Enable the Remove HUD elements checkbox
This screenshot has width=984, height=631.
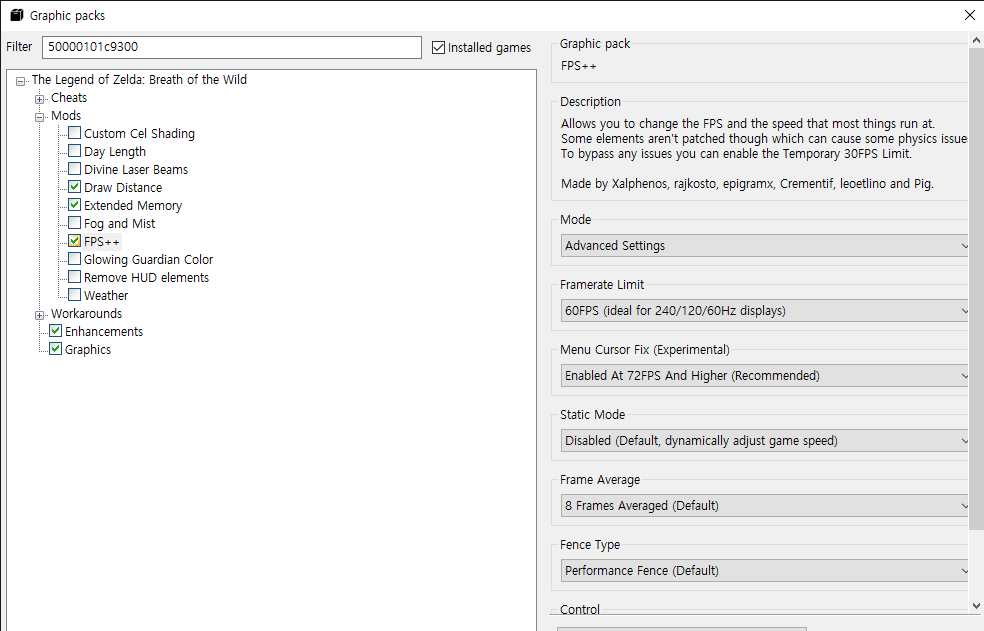(x=75, y=277)
